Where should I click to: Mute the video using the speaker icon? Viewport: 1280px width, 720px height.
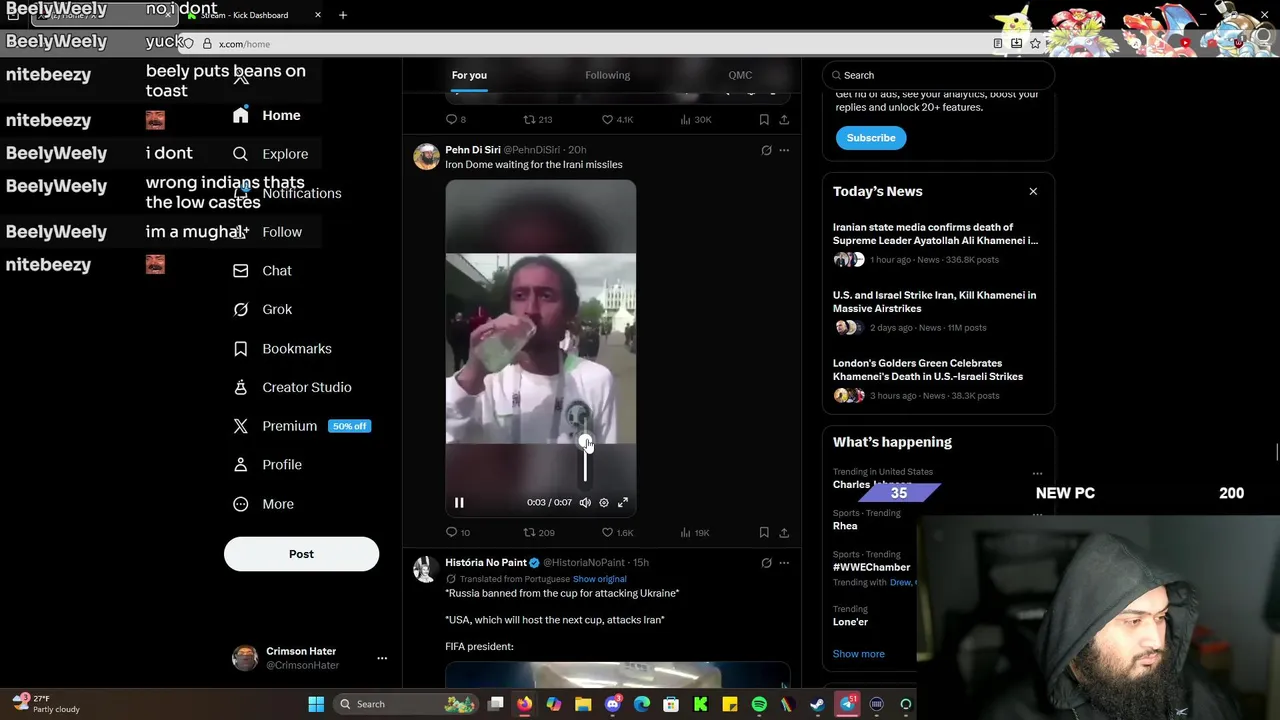585,503
